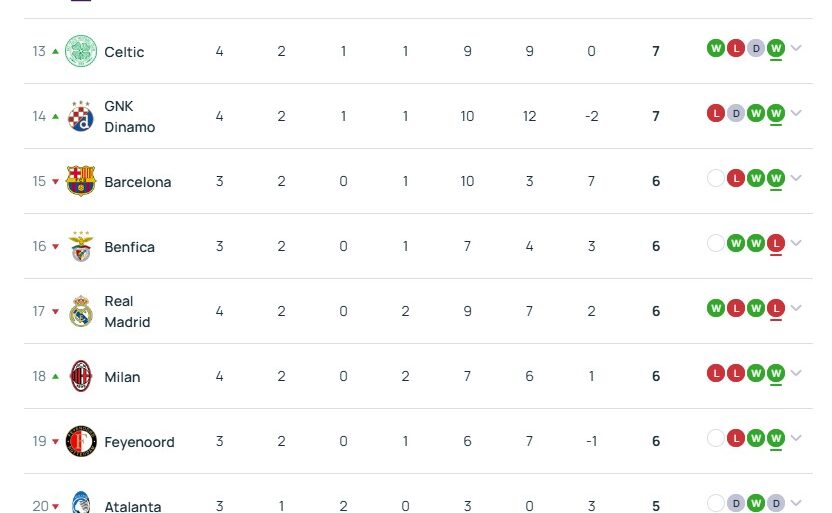Click the Milan club crest
This screenshot has height=513, width=832.
[x=81, y=376]
